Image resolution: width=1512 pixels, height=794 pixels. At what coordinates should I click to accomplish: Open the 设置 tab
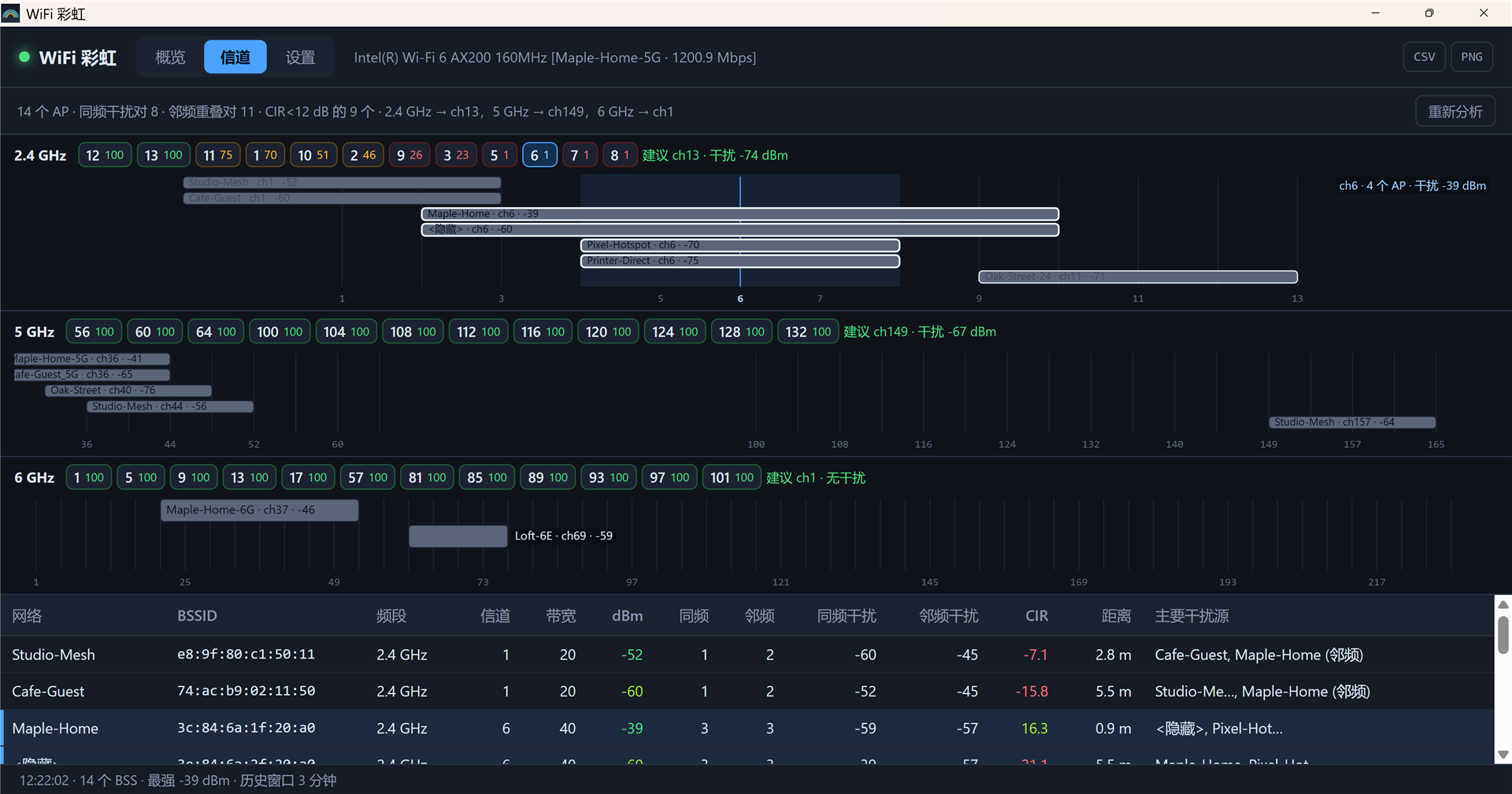point(300,57)
